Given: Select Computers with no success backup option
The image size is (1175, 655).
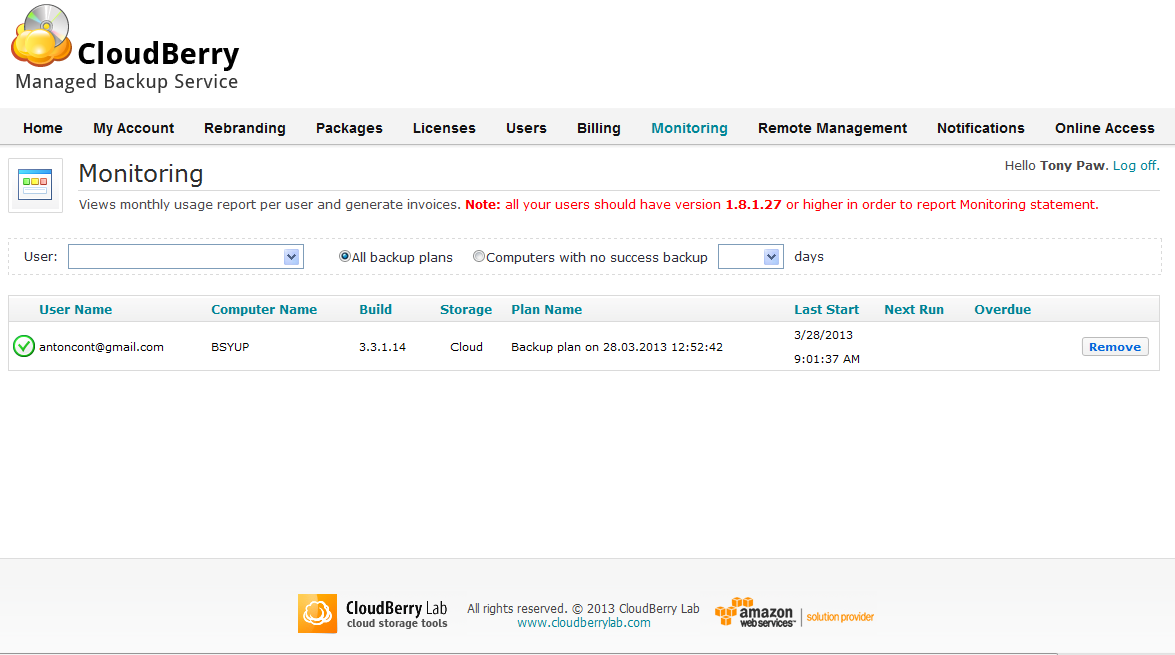Looking at the screenshot, I should (x=479, y=257).
